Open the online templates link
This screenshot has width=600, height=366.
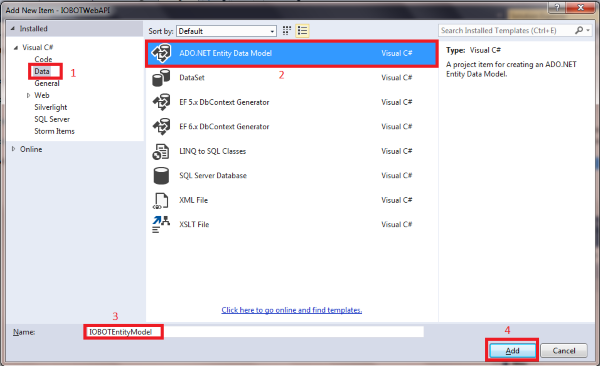[292, 310]
